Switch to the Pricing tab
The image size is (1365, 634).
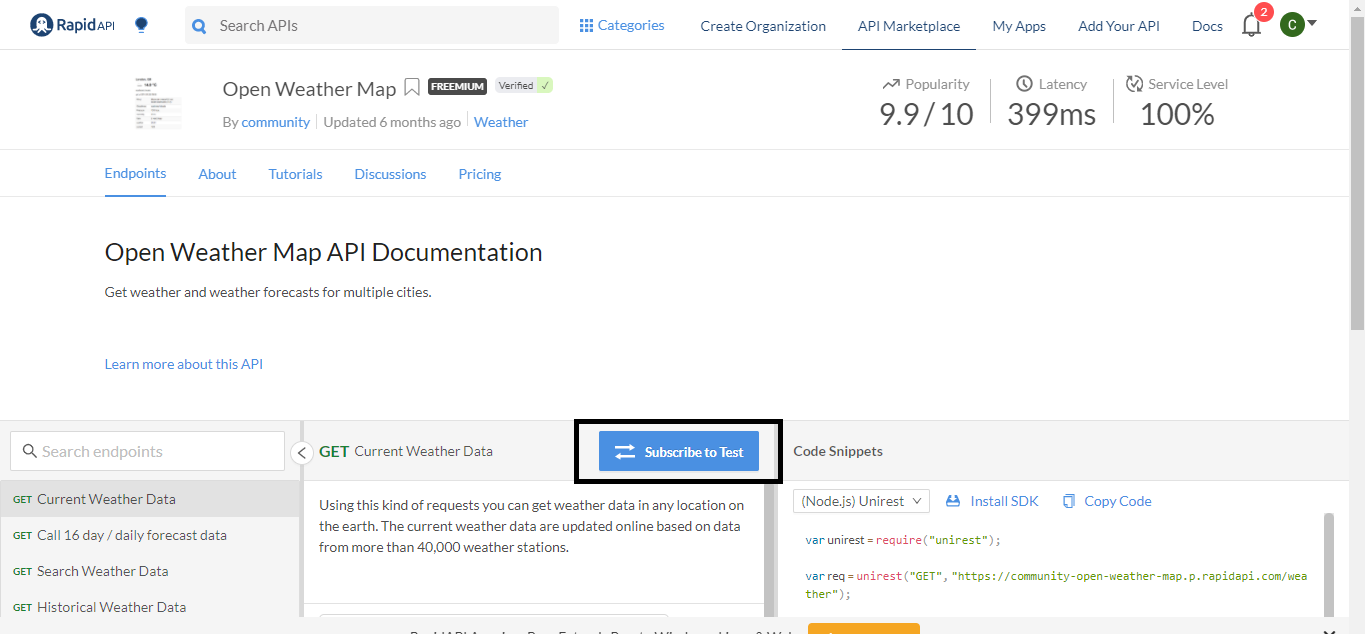pyautogui.click(x=480, y=174)
